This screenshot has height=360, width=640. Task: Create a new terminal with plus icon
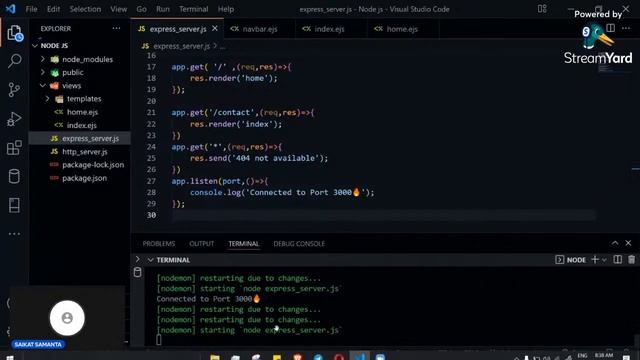pyautogui.click(x=595, y=260)
